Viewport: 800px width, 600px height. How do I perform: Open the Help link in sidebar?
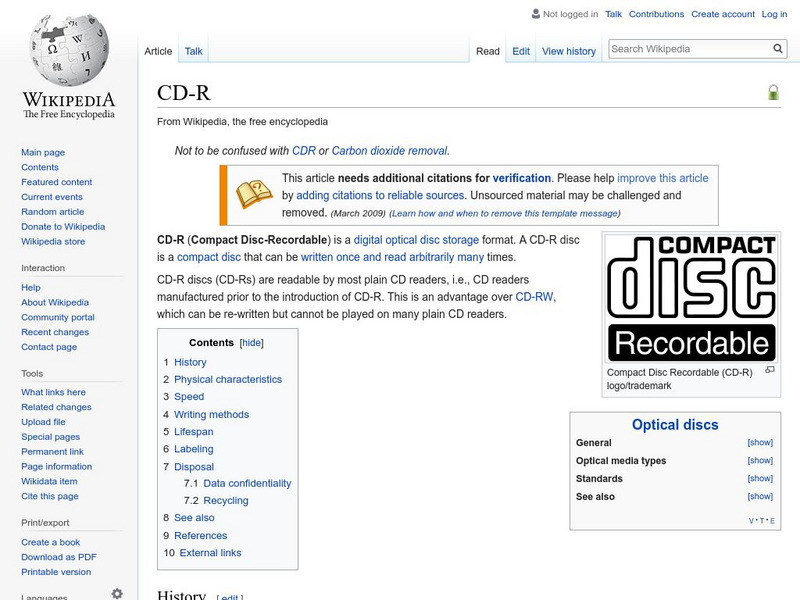(x=31, y=287)
